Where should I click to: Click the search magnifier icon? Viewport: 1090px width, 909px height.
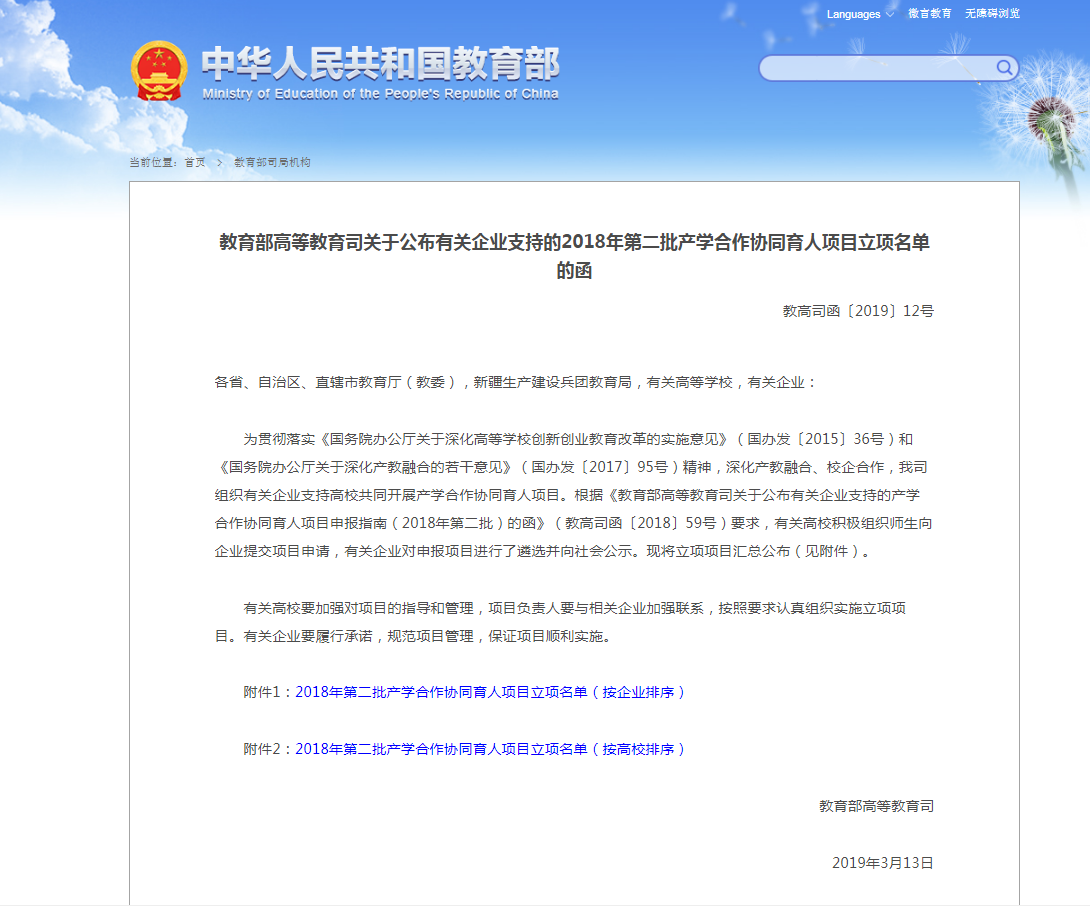pos(1004,67)
